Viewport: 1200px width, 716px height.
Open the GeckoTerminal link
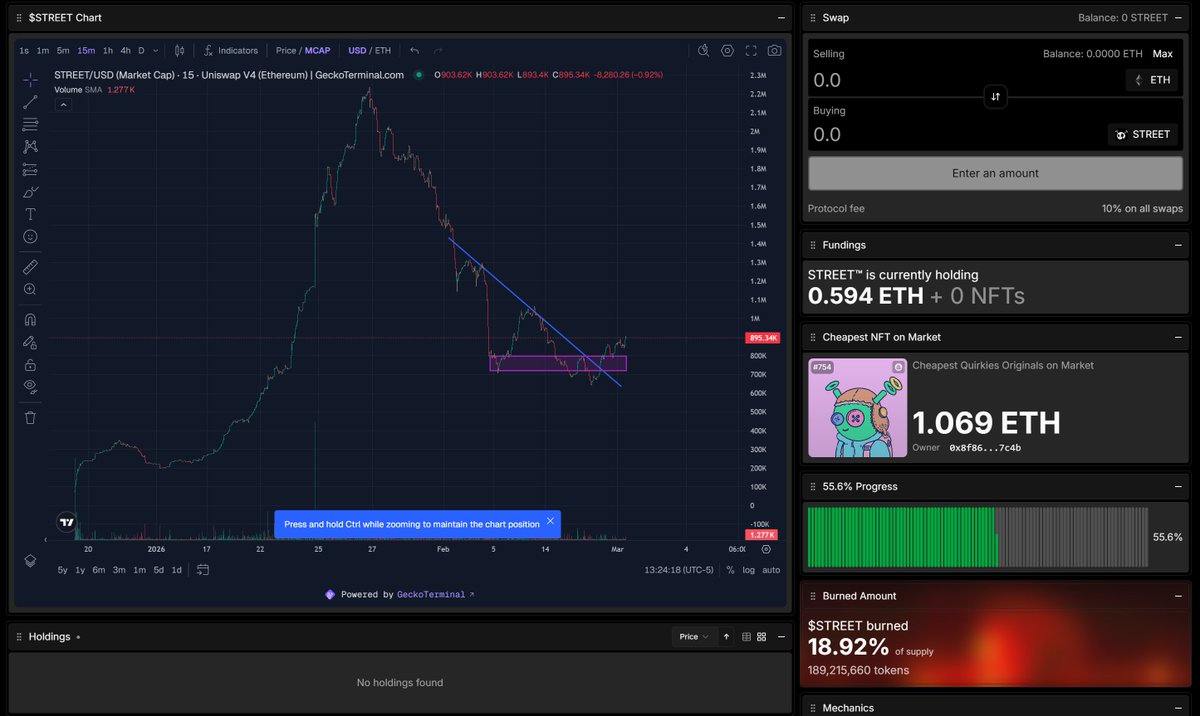point(435,594)
